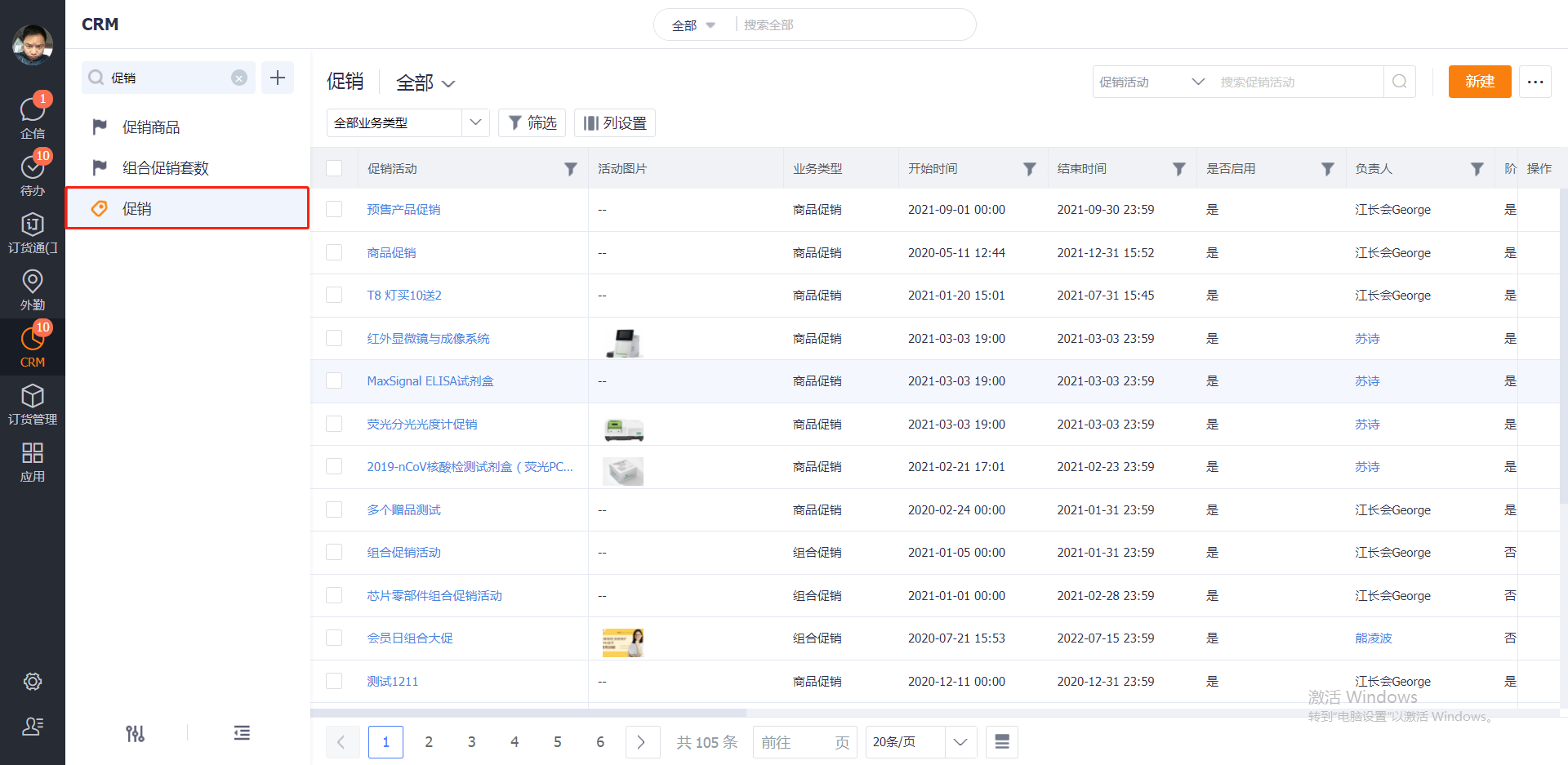This screenshot has height=765, width=1568.
Task: Tick the select-all header checkbox
Action: tap(334, 168)
